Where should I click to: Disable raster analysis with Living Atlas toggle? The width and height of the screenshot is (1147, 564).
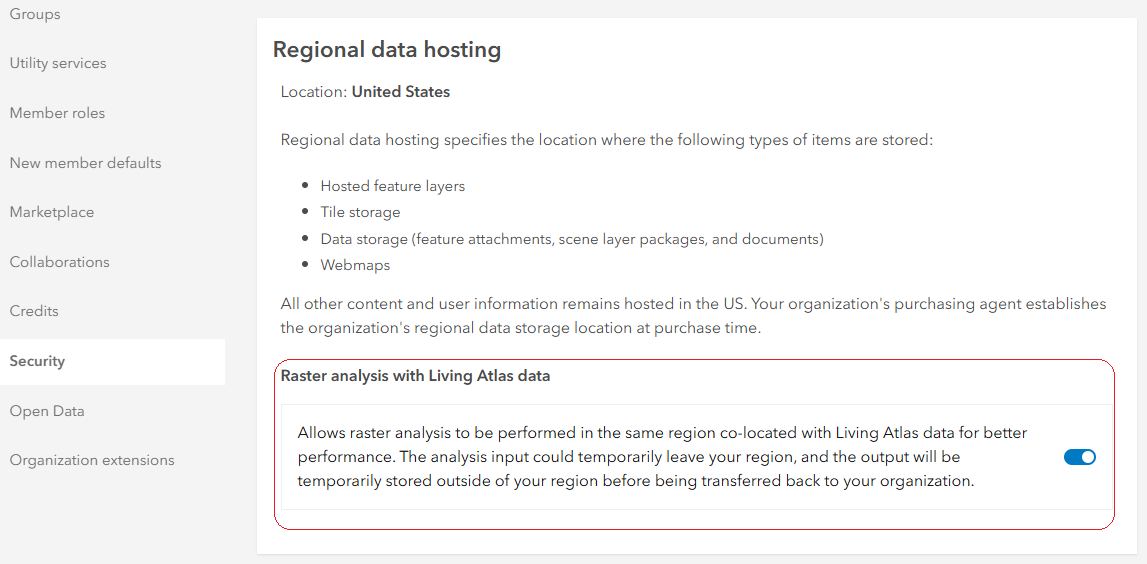[1080, 457]
